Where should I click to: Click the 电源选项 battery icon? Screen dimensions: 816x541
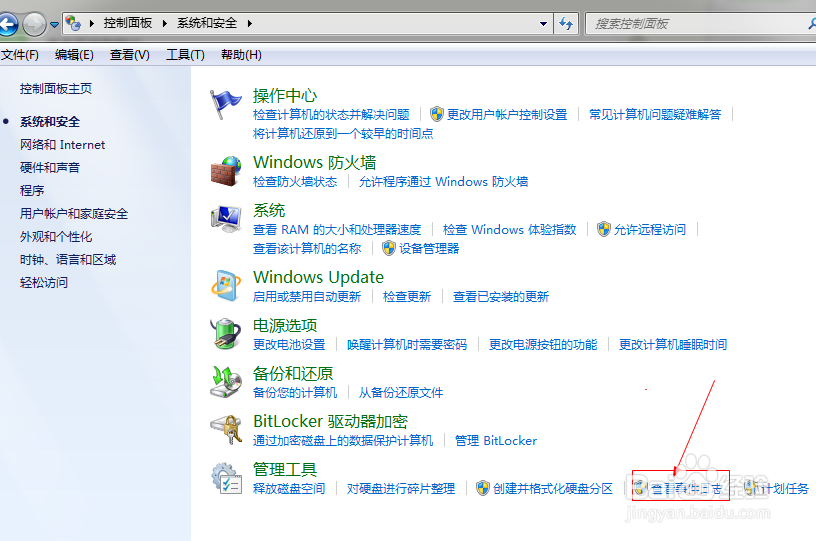click(226, 333)
